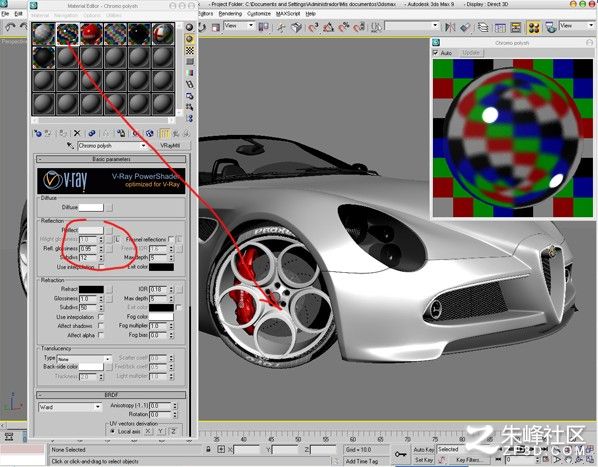Click Put to Library icon
Image resolution: width=598 pixels, height=467 pixels.
click(x=121, y=133)
